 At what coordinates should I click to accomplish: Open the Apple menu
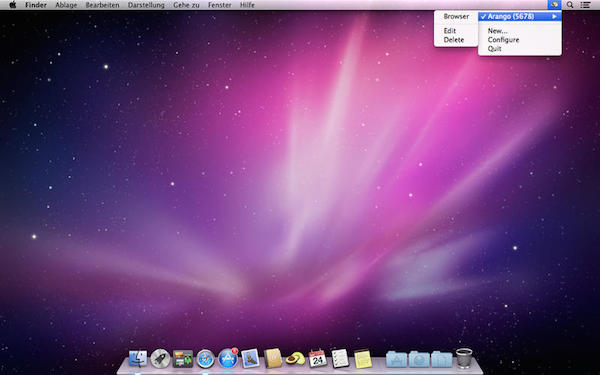(13, 5)
